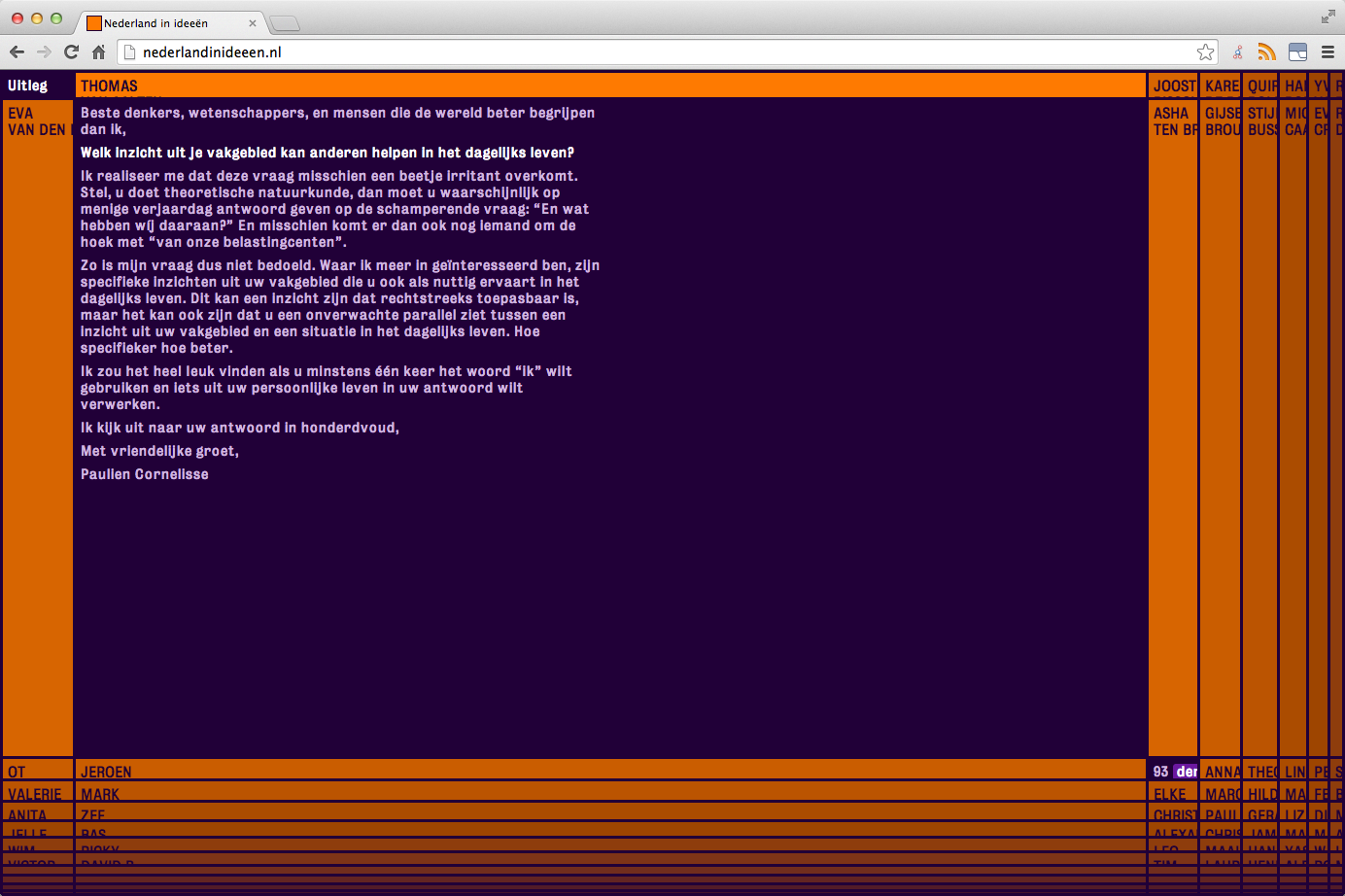Reload the current page
Image resolution: width=1345 pixels, height=896 pixels.
coord(71,52)
